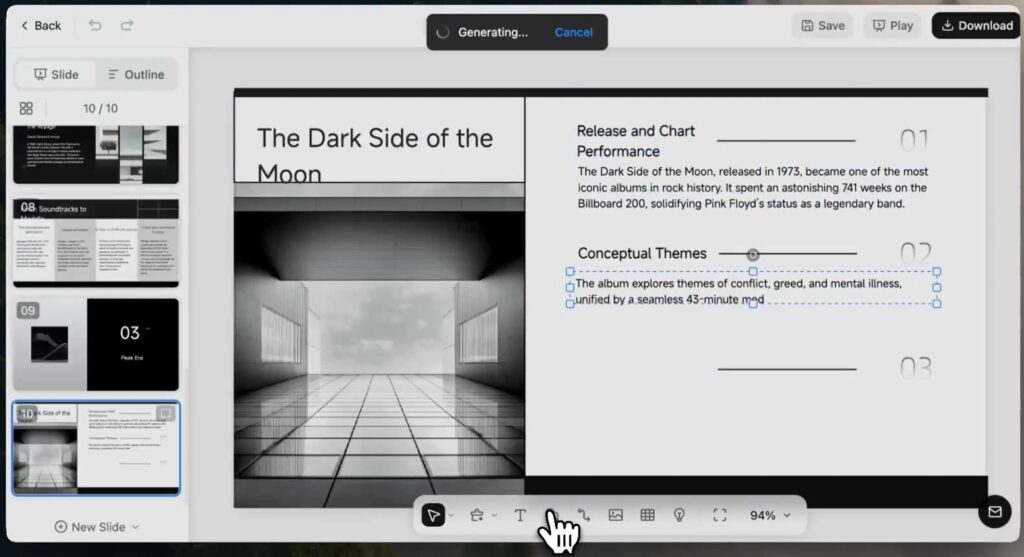Open the 94% zoom level dropdown
This screenshot has width=1024, height=557.
coord(770,515)
